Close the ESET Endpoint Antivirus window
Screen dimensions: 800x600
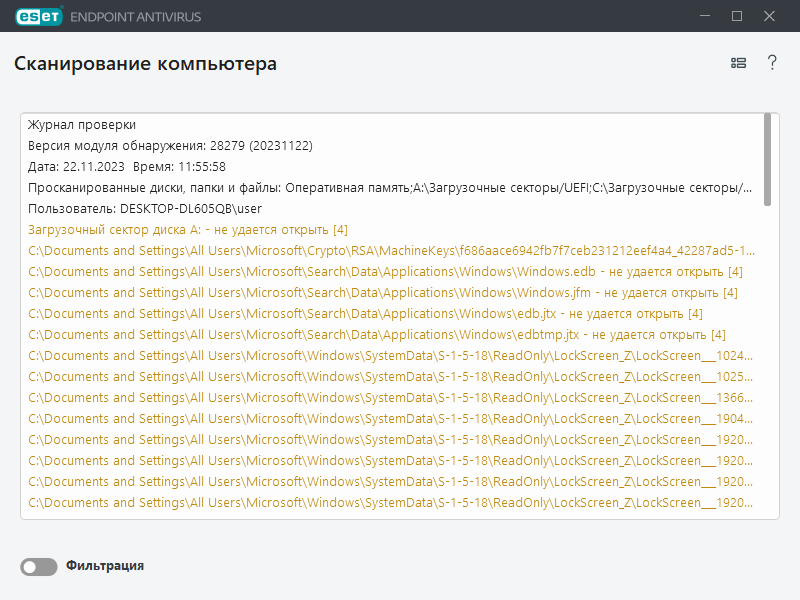point(769,16)
